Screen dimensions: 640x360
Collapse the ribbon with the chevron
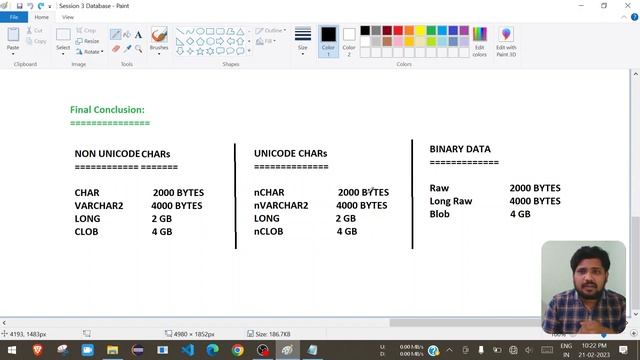(x=624, y=17)
